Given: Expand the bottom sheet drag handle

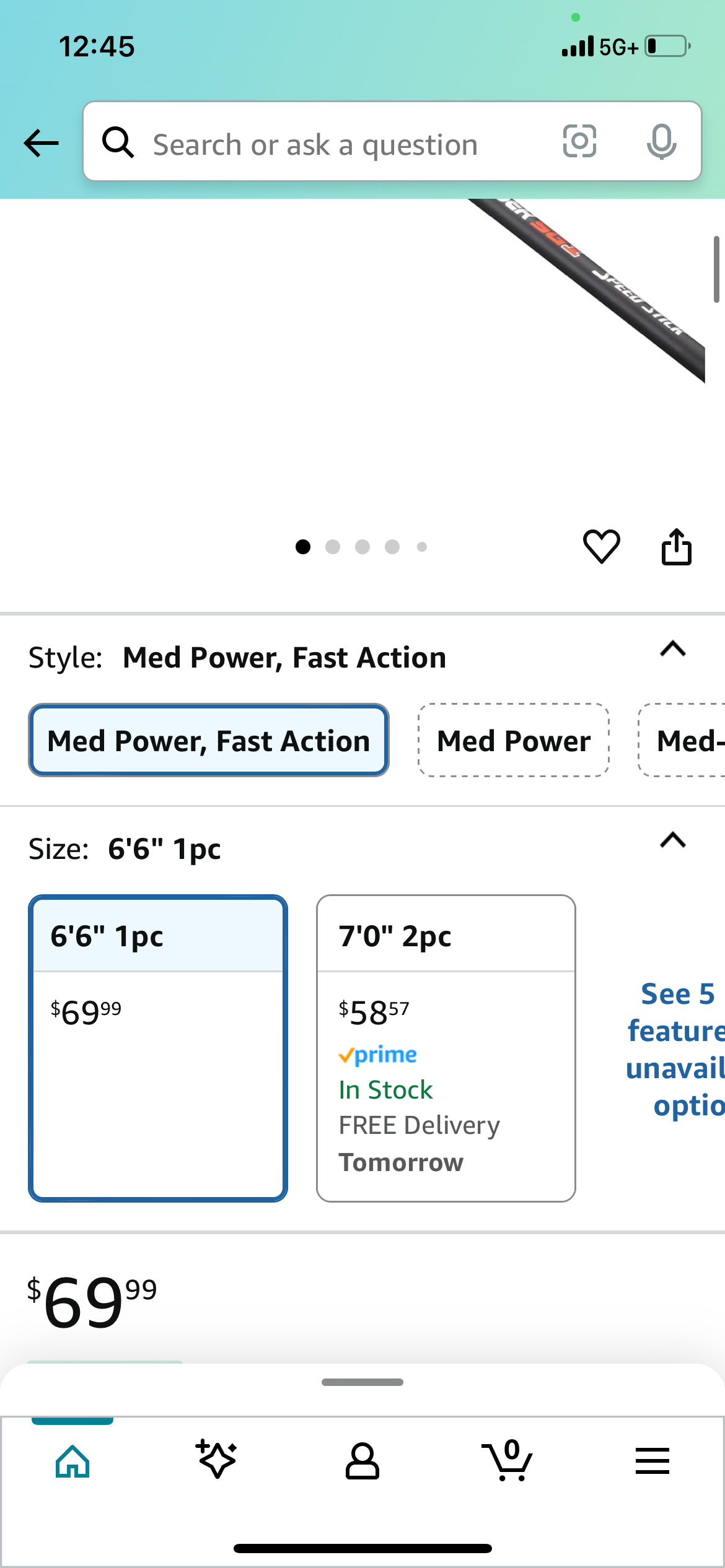Looking at the screenshot, I should tap(362, 1382).
